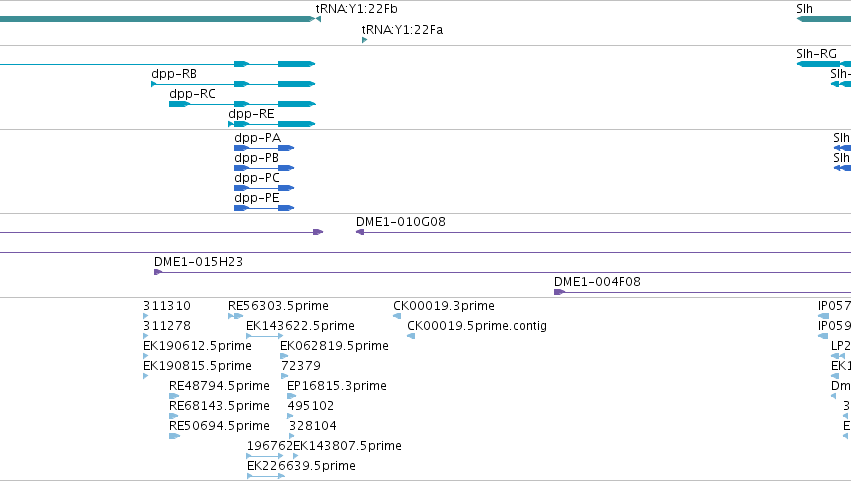Click the RE48794.5prime EST arrow glyph

click(174, 396)
